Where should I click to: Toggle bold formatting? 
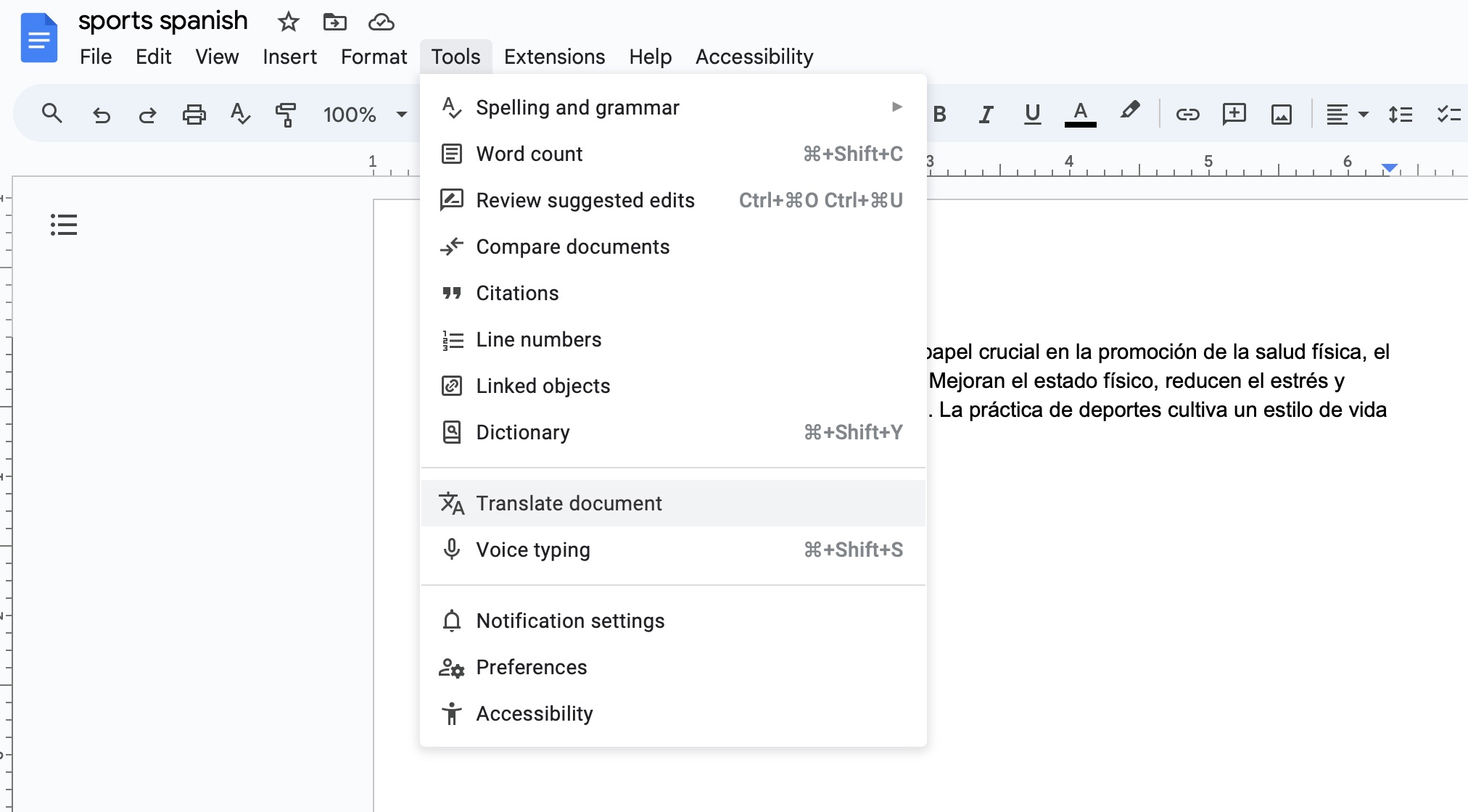pyautogui.click(x=940, y=115)
